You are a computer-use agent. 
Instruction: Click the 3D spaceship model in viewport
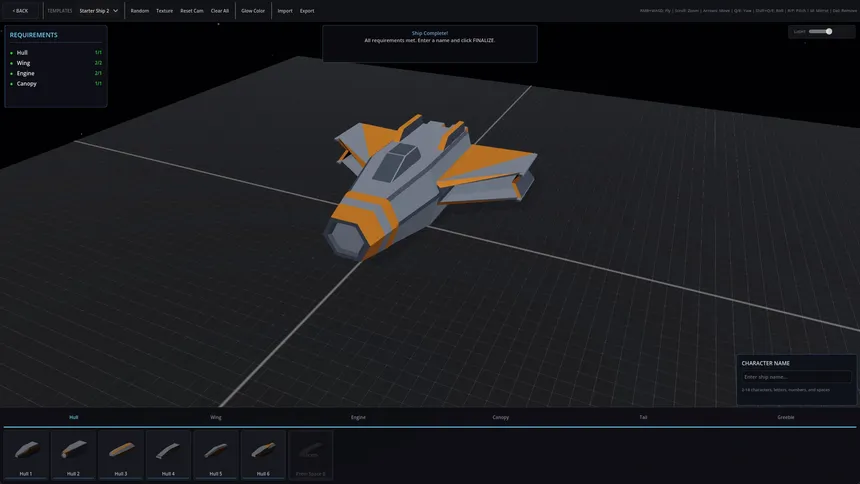[420, 185]
